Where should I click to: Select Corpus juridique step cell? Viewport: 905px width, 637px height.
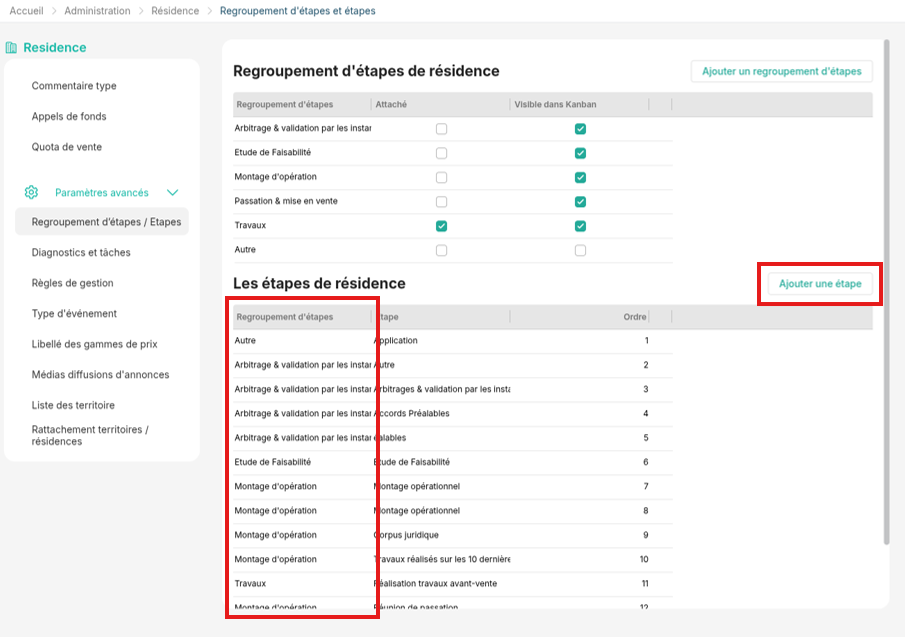pos(441,535)
